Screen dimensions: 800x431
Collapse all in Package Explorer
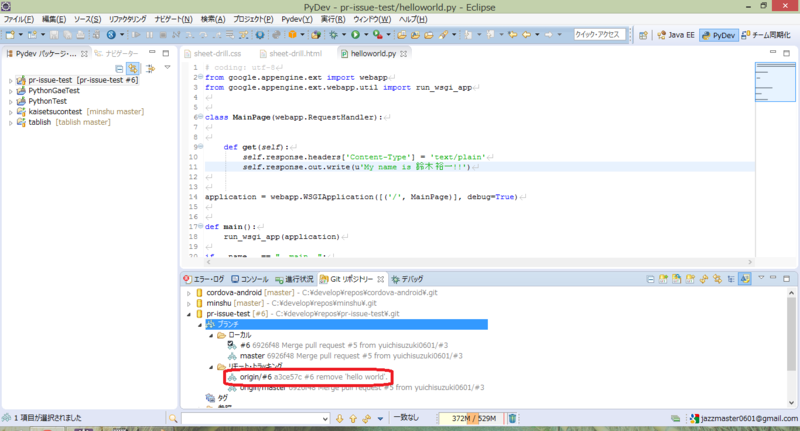tap(119, 68)
